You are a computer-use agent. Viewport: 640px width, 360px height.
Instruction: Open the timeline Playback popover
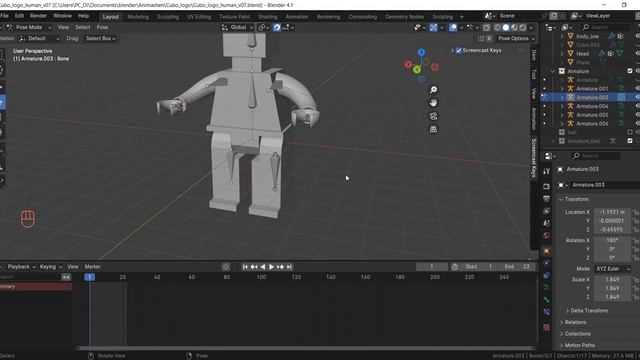click(21, 267)
